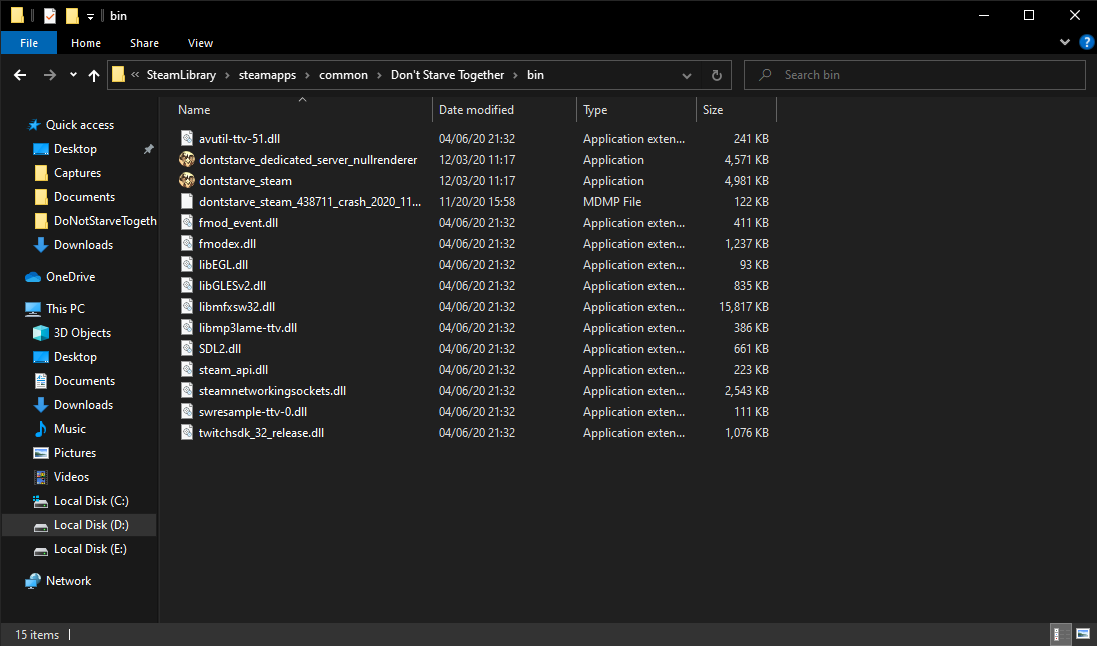
Task: Sort files by the Date modified column
Action: [x=476, y=110]
